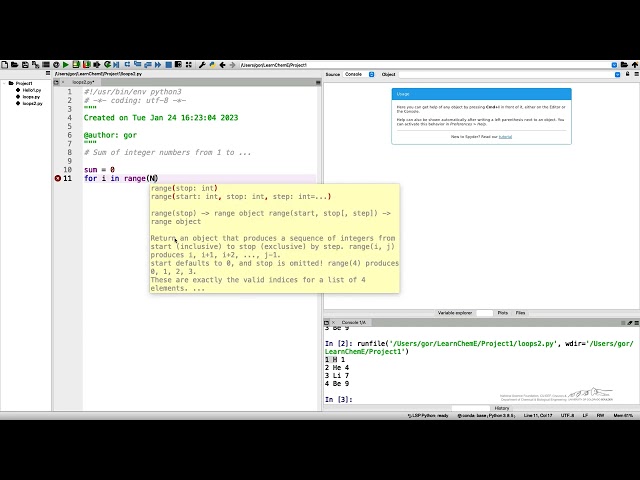The height and width of the screenshot is (480, 640).
Task: Click the Continue execution double-arrow icon
Action: [x=158, y=64]
